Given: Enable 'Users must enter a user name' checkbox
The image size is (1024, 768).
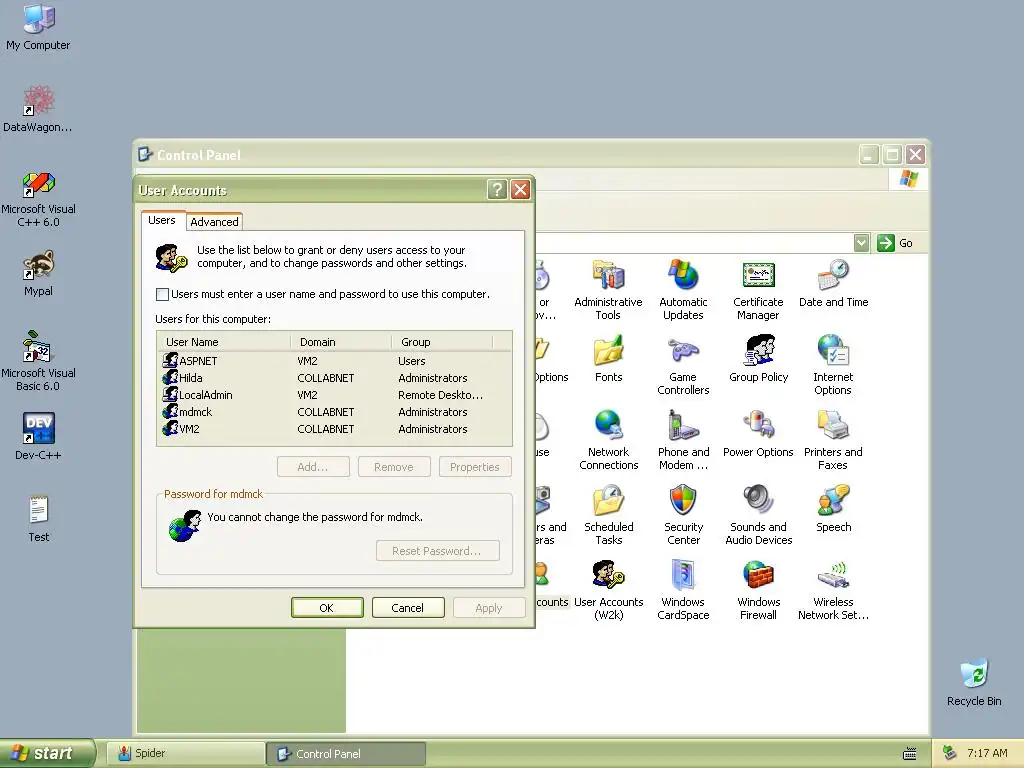Looking at the screenshot, I should click(x=163, y=295).
